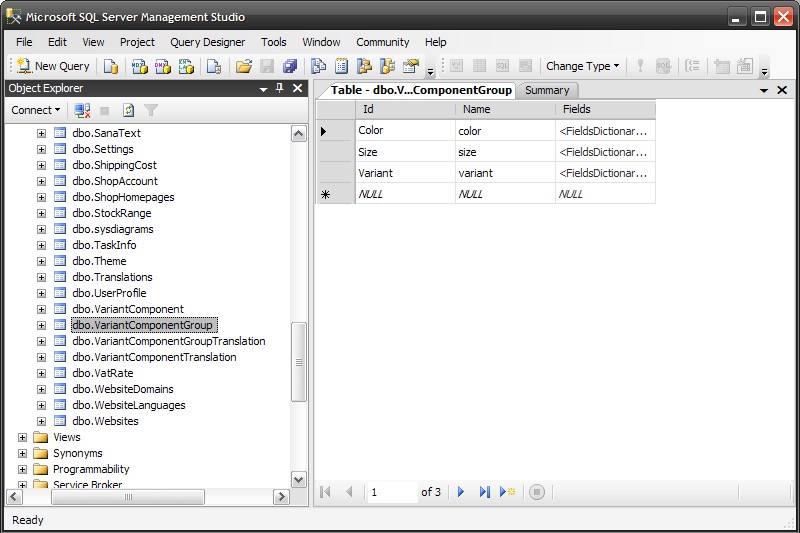The width and height of the screenshot is (800, 533).
Task: Open the Connect dropdown in Object Explorer
Action: (x=35, y=110)
